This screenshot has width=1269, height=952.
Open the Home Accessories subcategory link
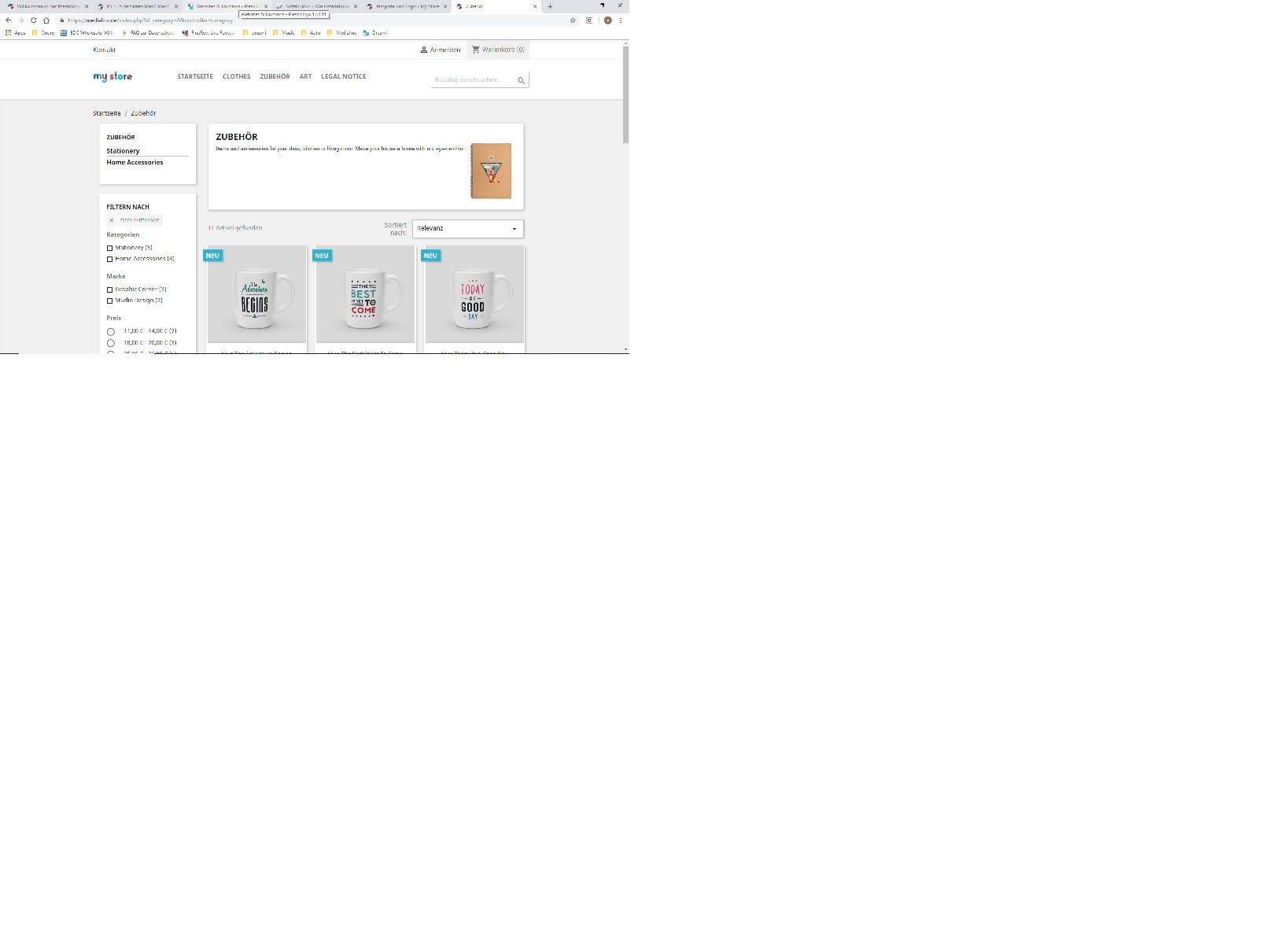[135, 162]
